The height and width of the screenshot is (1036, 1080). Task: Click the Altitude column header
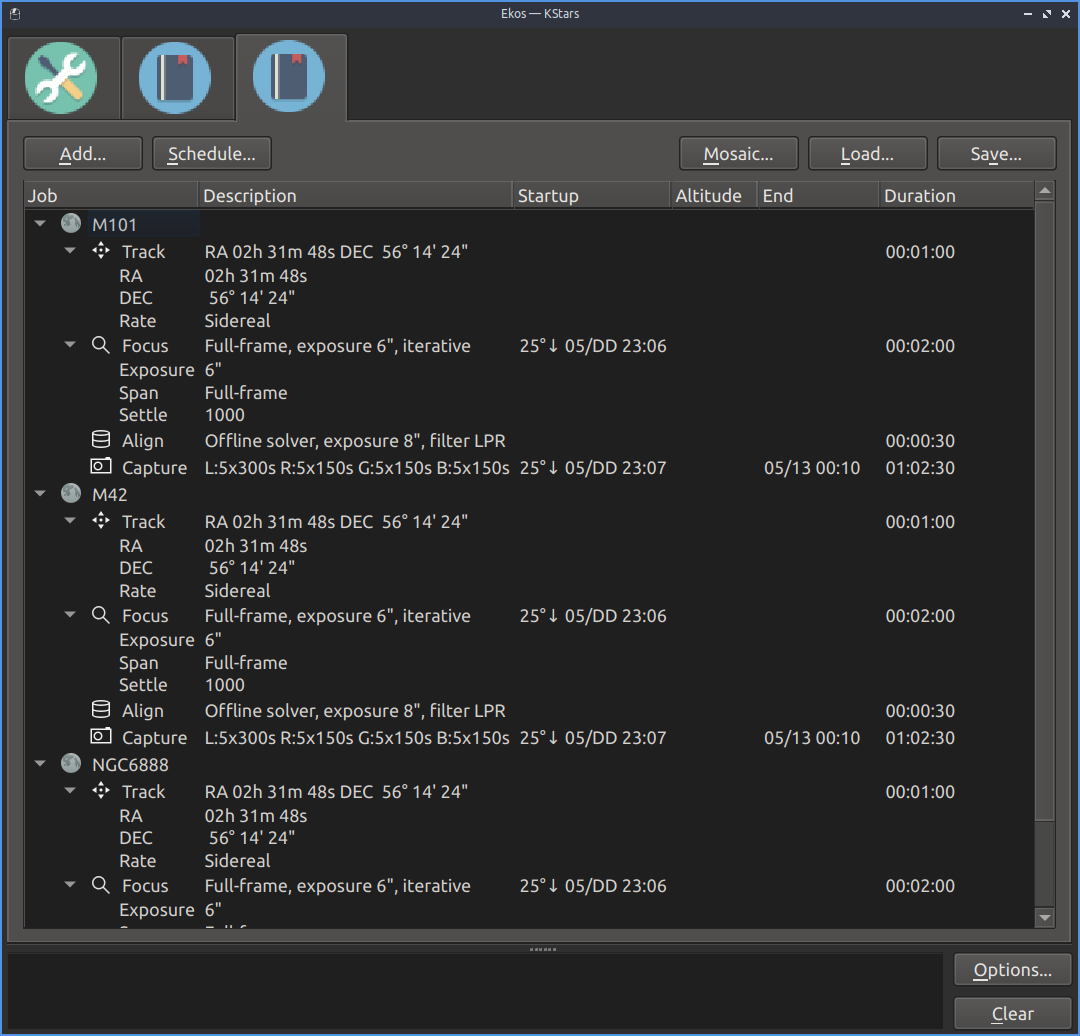(714, 196)
